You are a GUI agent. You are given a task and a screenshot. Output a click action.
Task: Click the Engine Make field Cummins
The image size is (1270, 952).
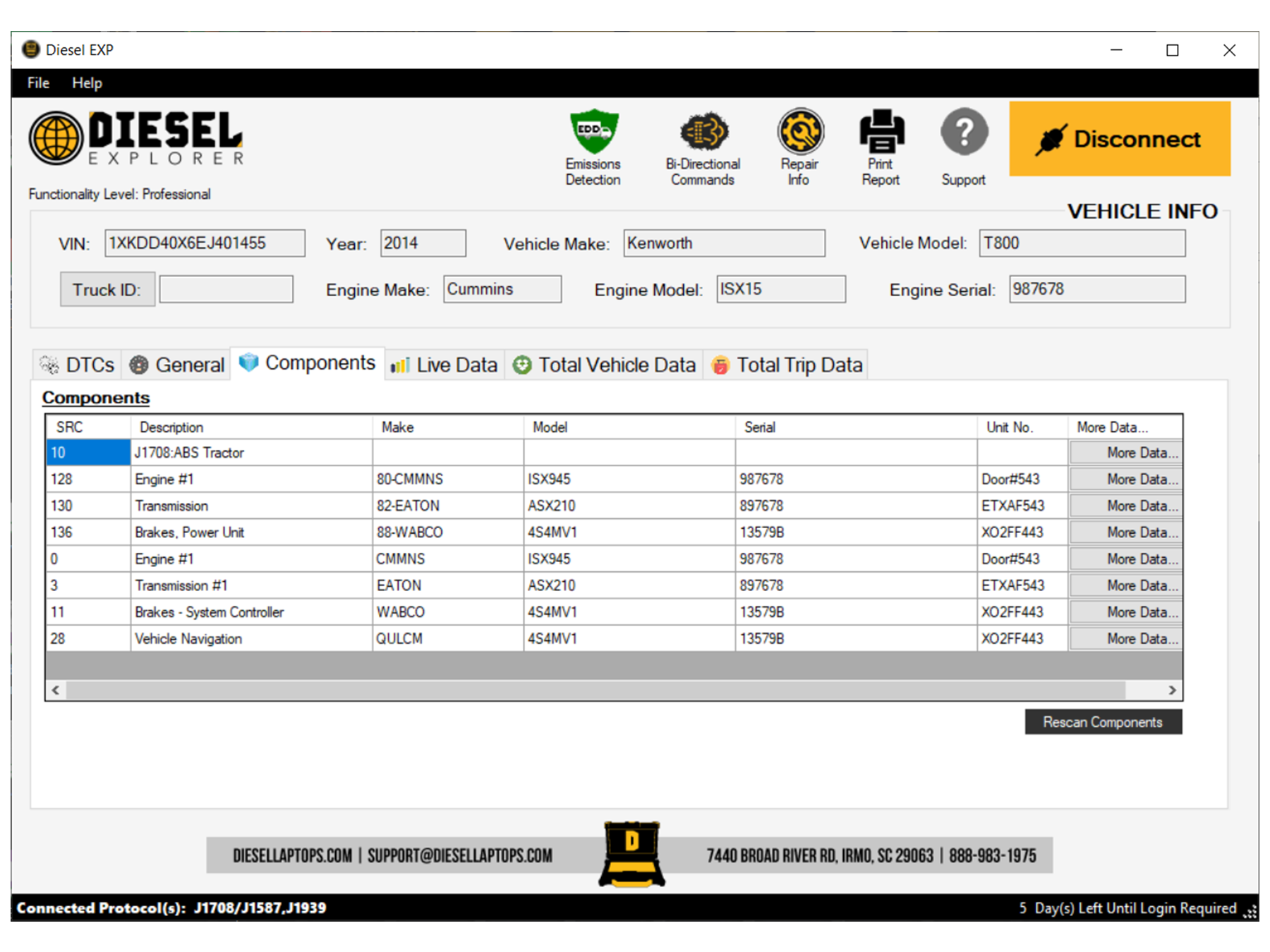pos(502,289)
